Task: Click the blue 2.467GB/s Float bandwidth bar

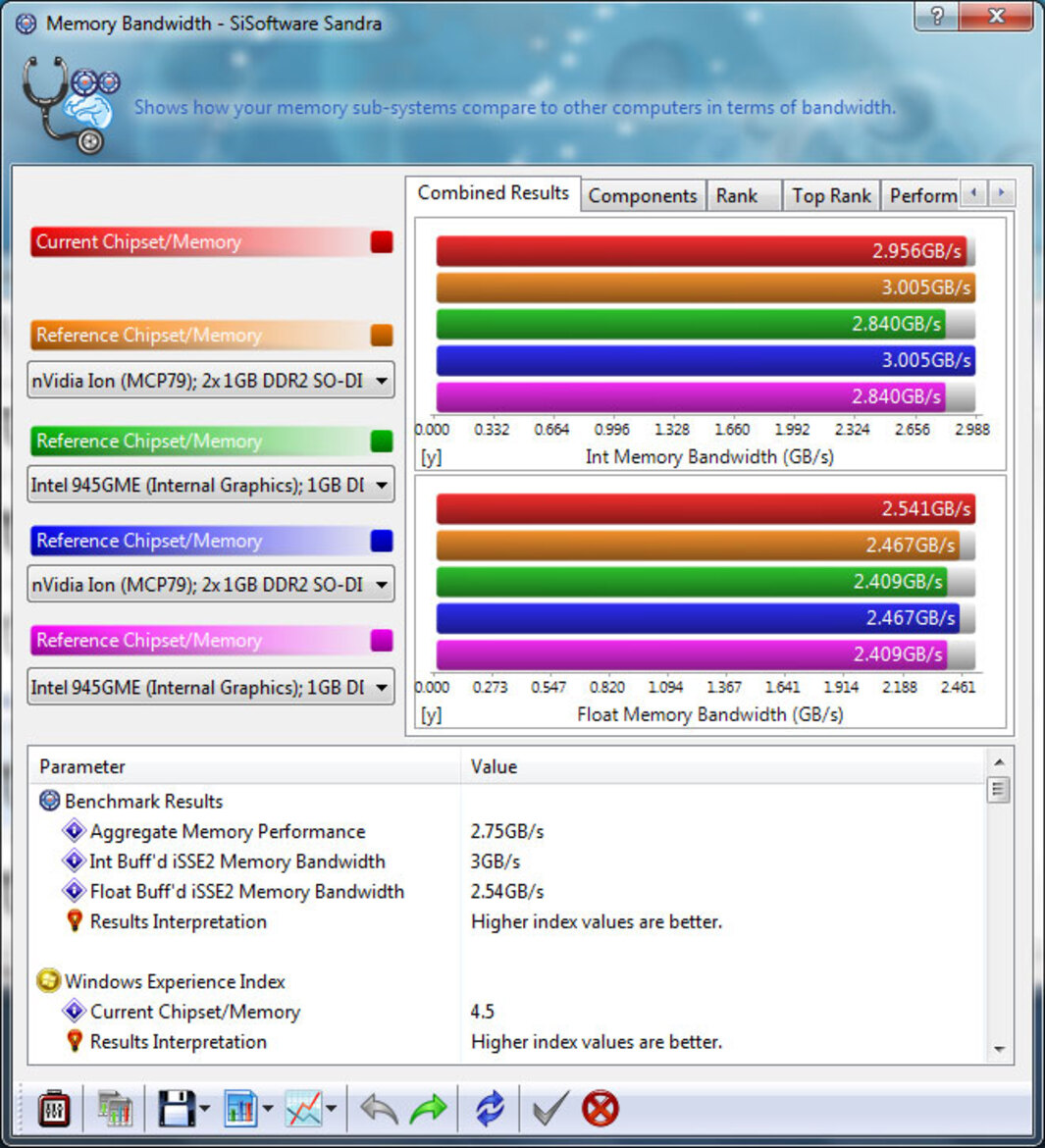Action: tap(699, 618)
